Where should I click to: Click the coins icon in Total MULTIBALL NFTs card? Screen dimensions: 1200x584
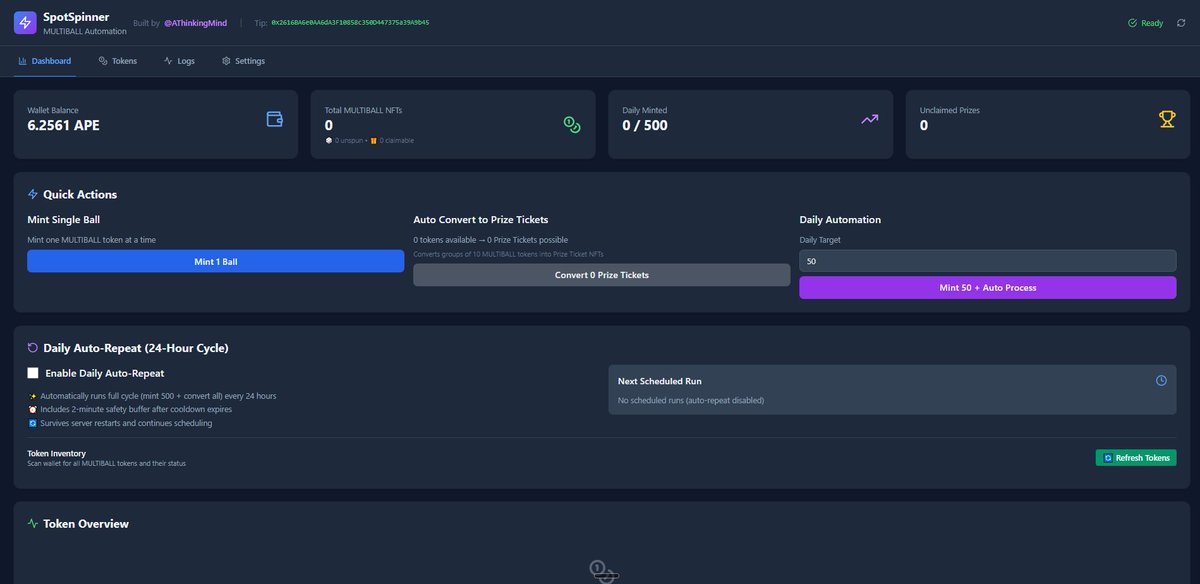572,125
